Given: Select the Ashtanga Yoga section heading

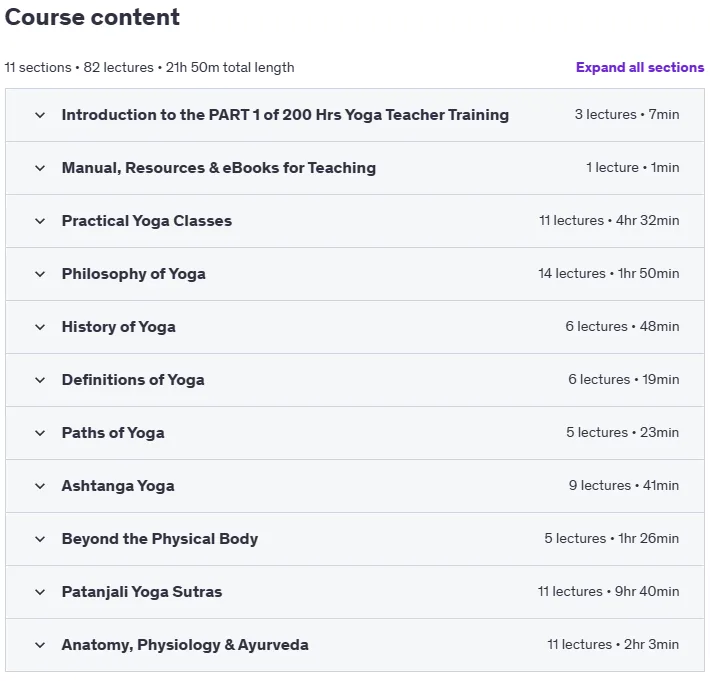Looking at the screenshot, I should (x=118, y=486).
